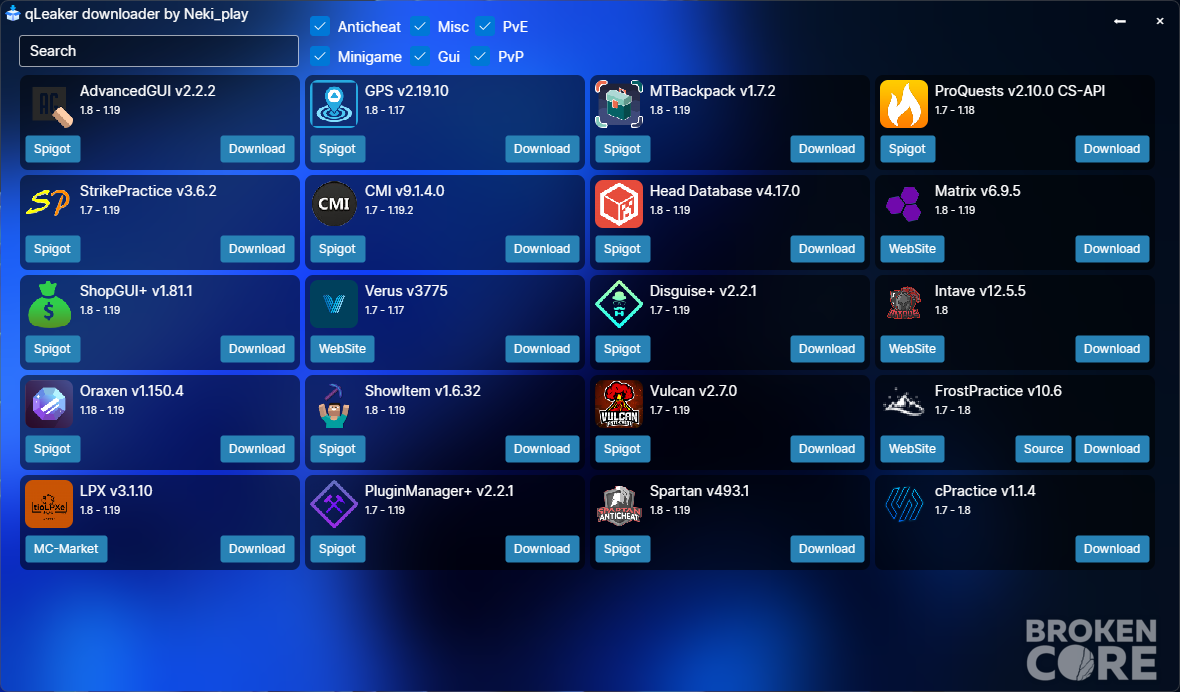Click the Vulcan anticheat icon
1180x692 pixels.
pos(619,404)
